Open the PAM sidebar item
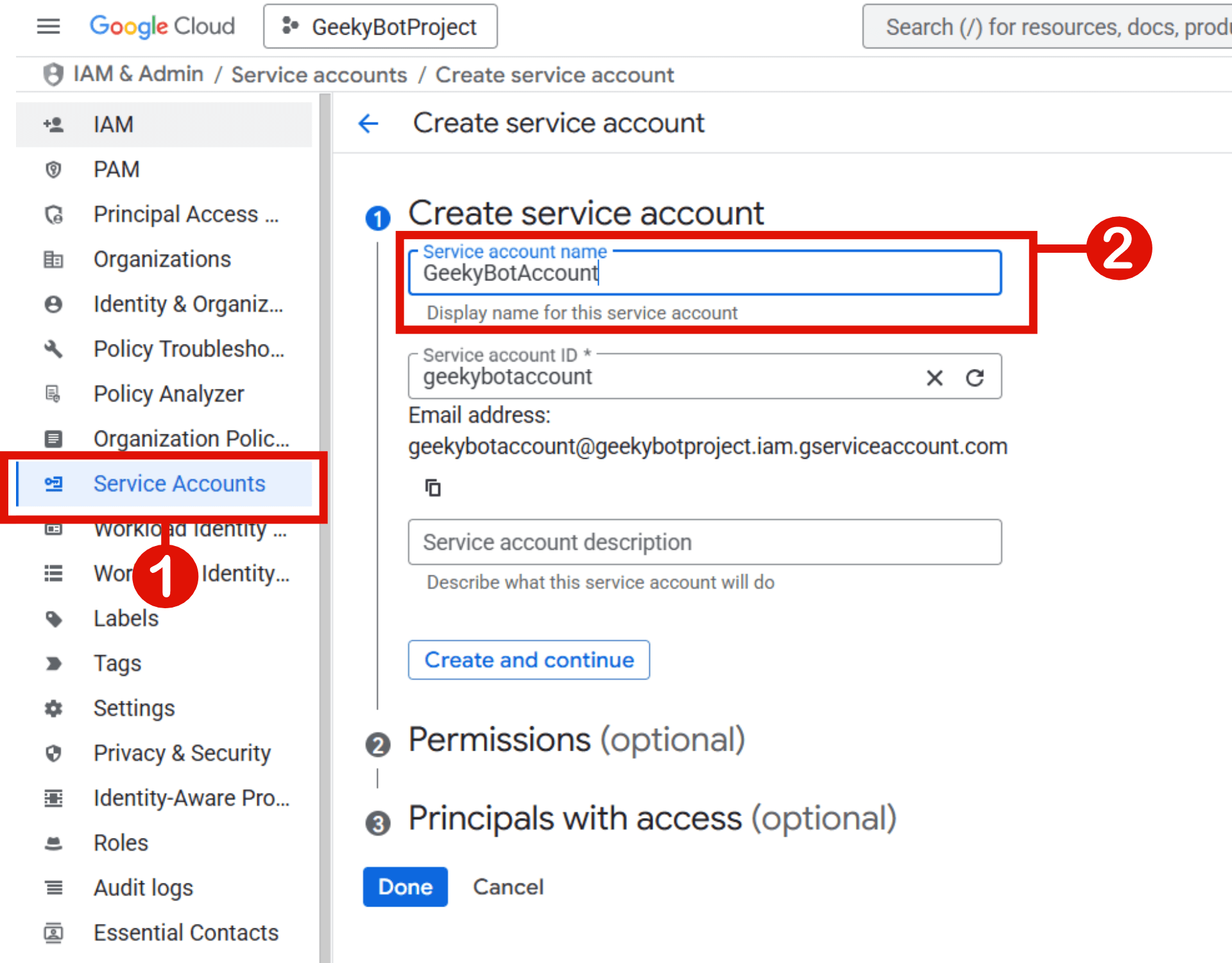 point(164,169)
